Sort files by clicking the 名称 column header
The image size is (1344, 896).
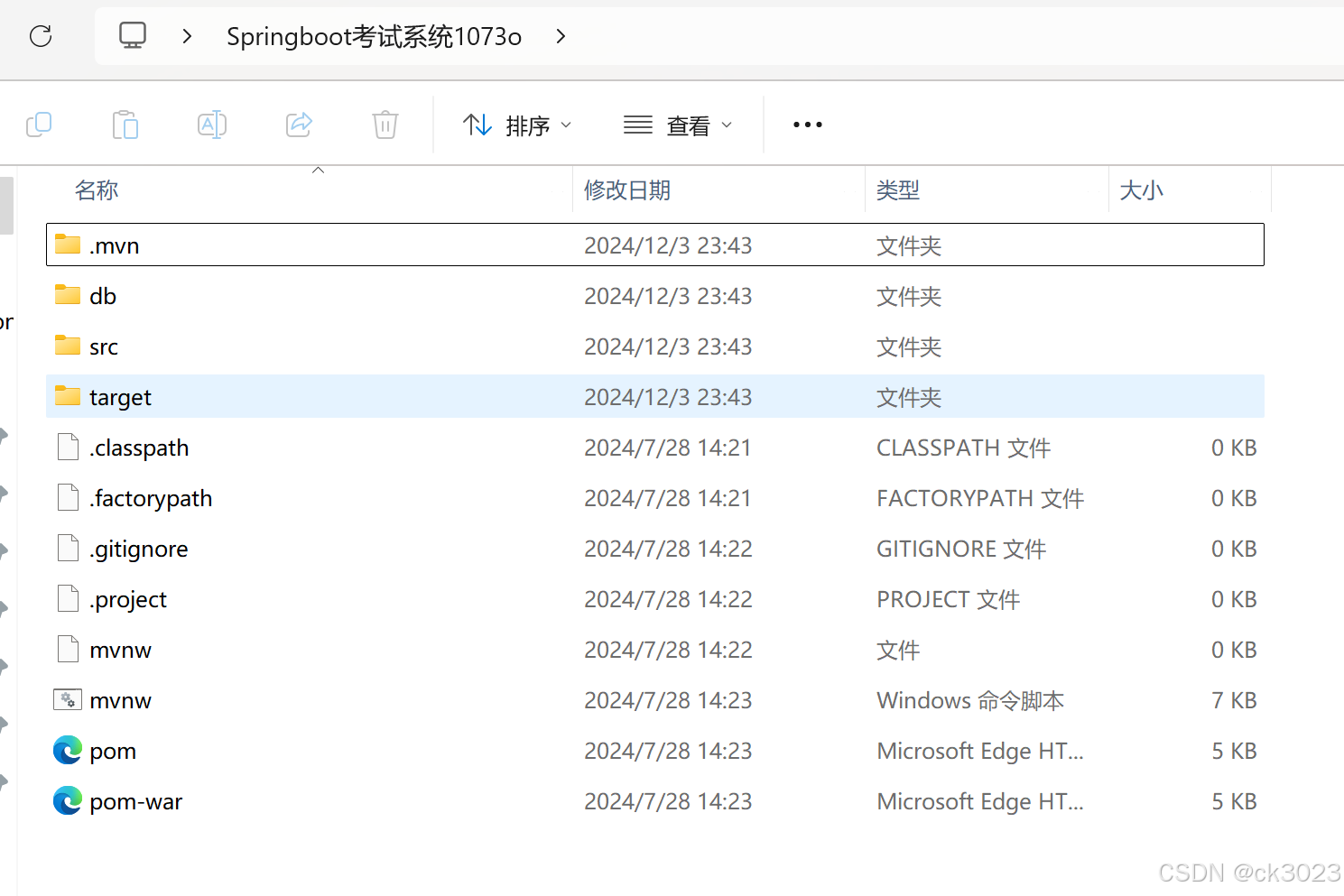(96, 190)
